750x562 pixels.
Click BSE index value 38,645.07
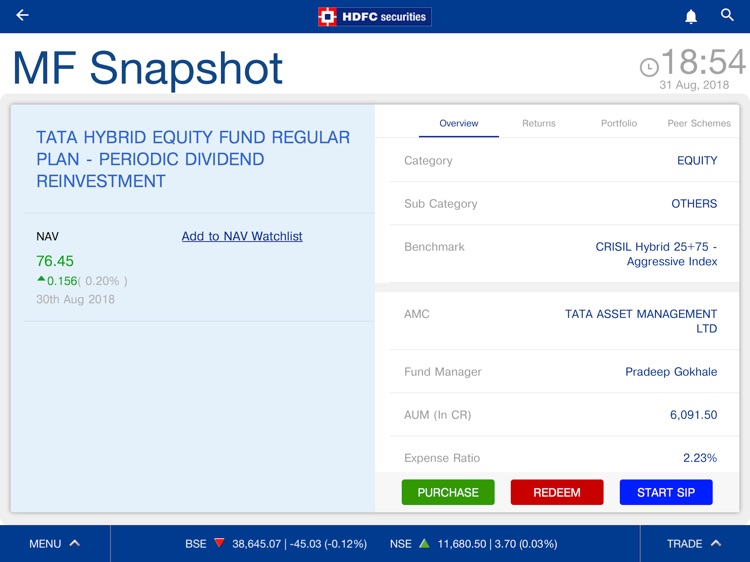(x=256, y=544)
